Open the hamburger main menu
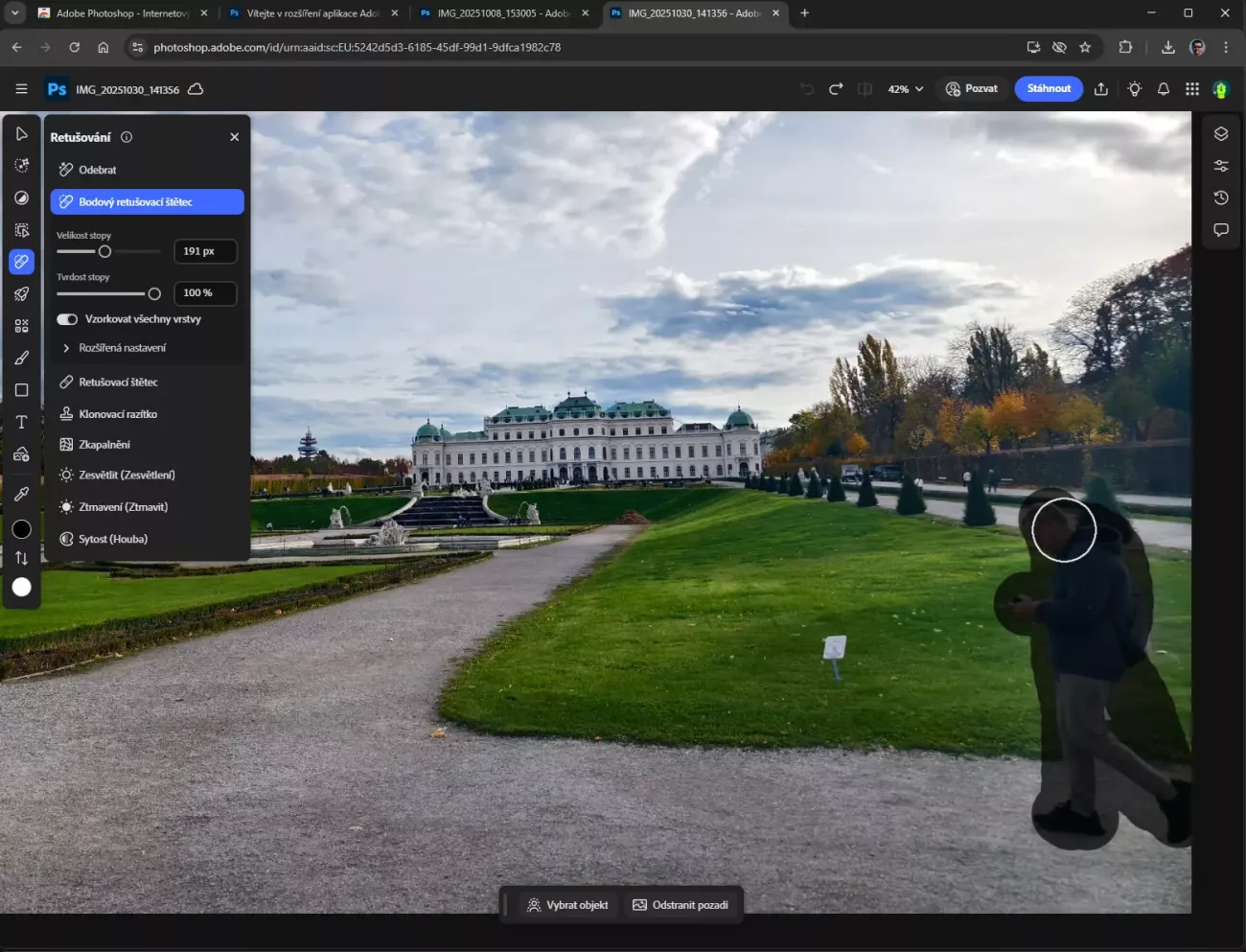The height and width of the screenshot is (952, 1246). coord(21,89)
